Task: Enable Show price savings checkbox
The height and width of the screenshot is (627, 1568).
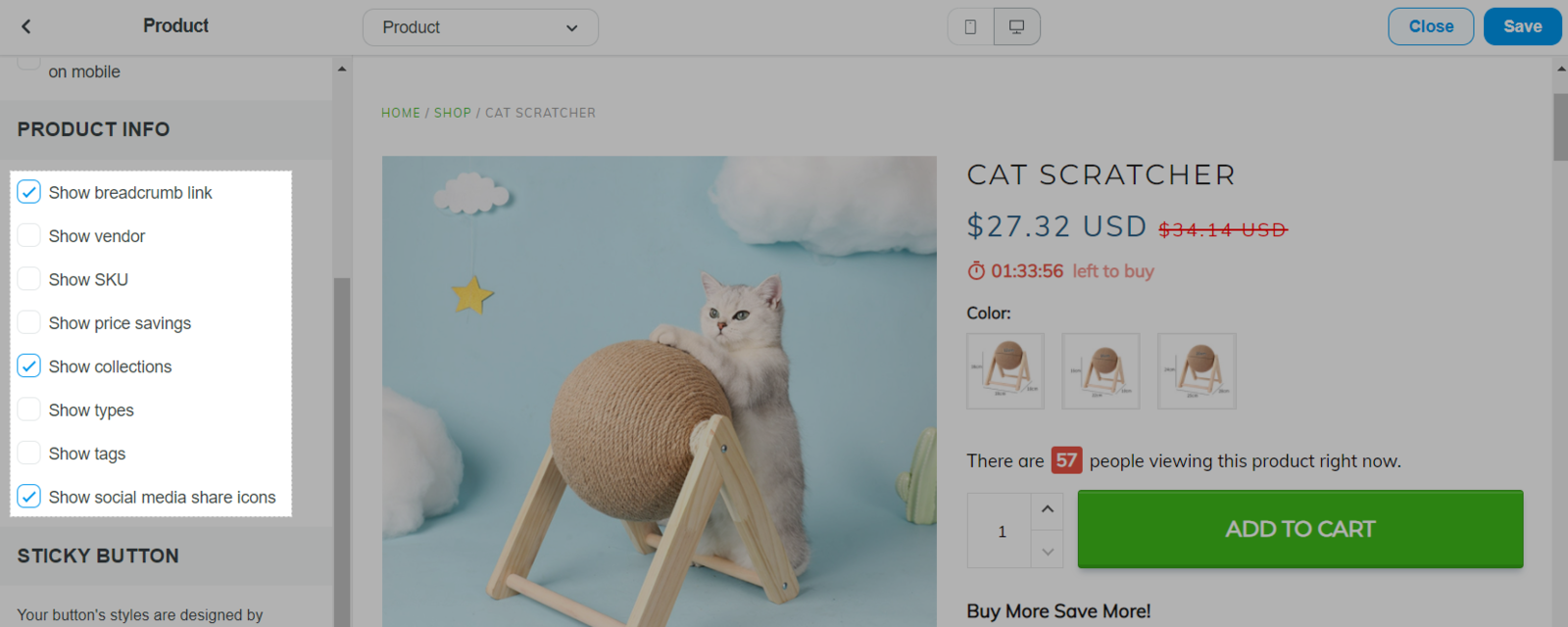Action: [x=29, y=322]
